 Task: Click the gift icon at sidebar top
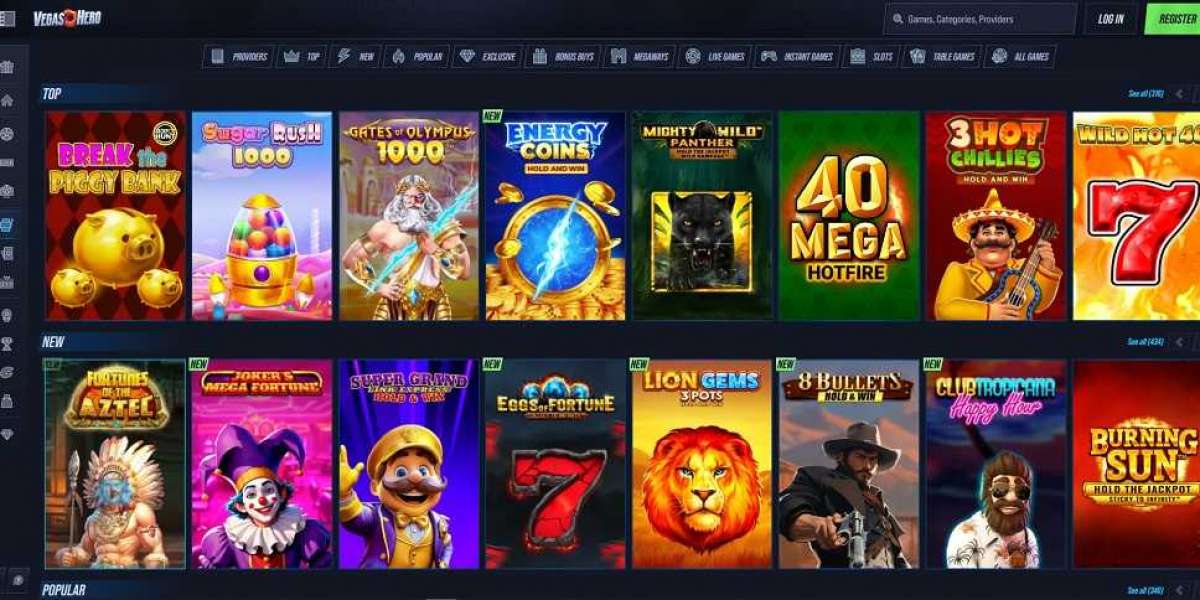[8, 67]
